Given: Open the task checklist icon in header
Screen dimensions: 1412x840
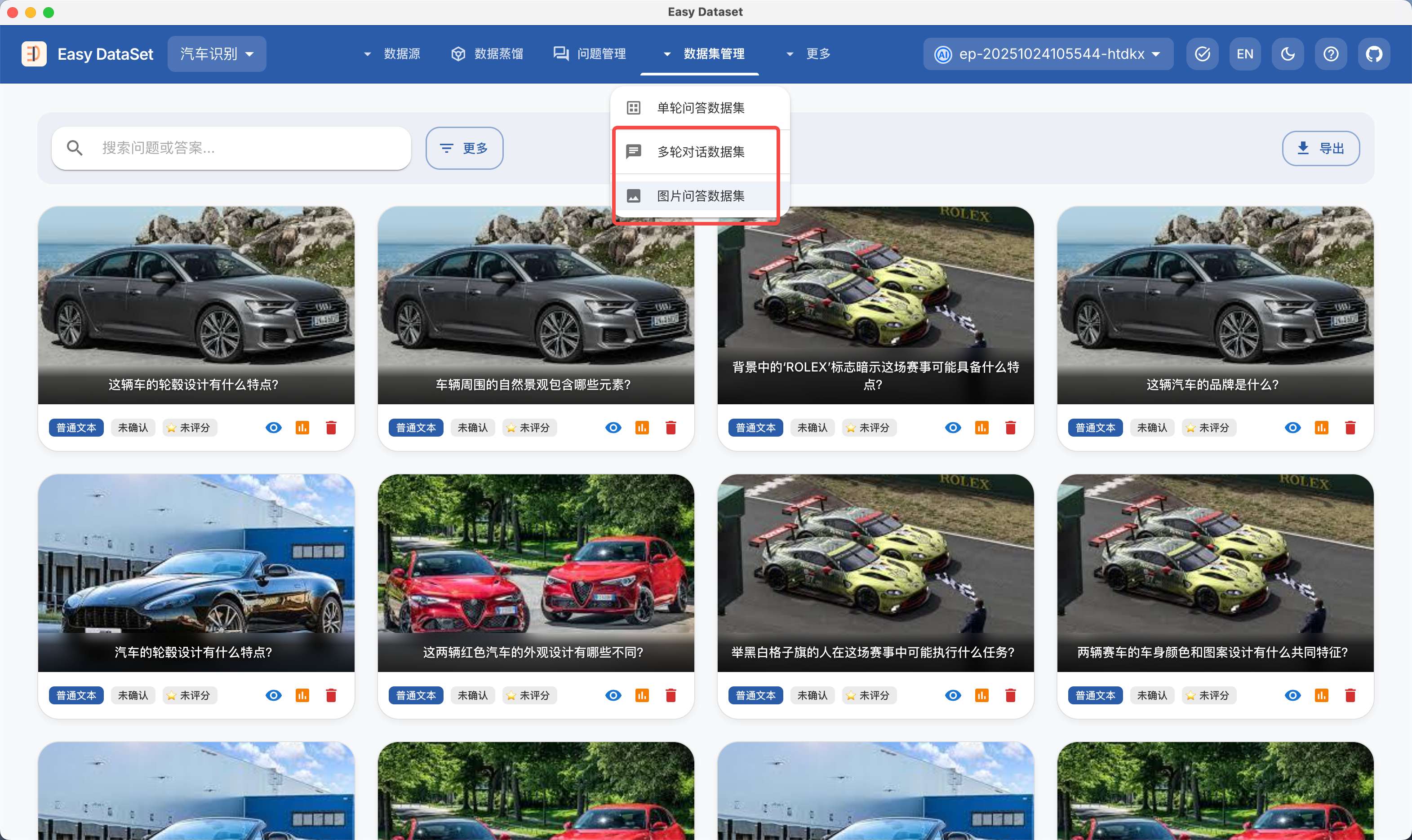Looking at the screenshot, I should 1202,54.
